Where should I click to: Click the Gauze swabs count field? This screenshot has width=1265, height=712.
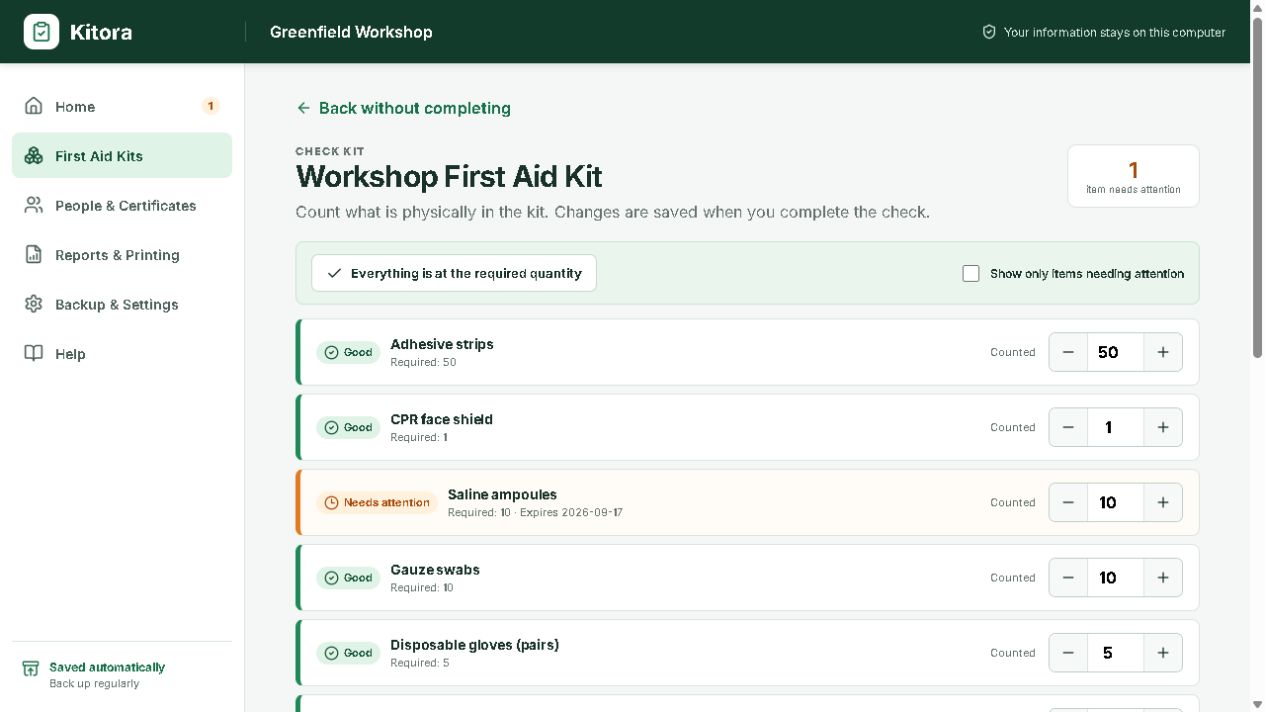coord(1115,577)
